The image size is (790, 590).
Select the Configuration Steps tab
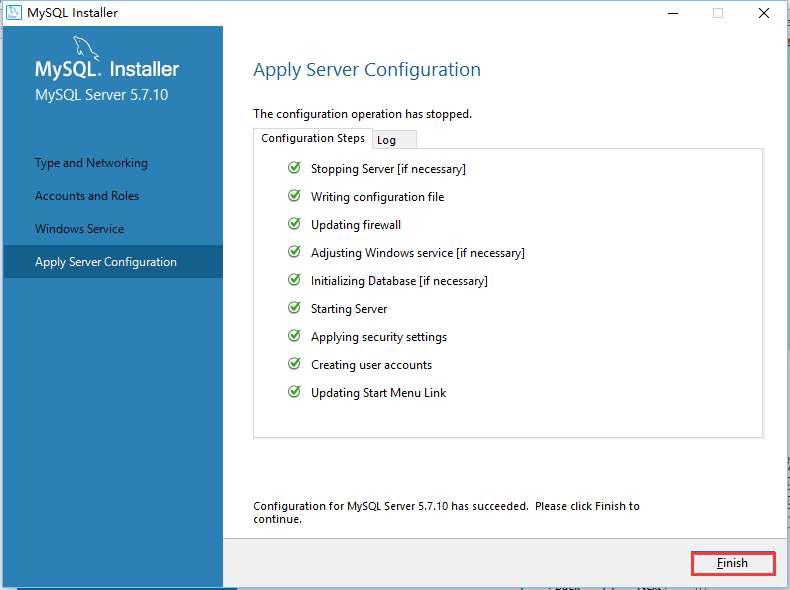pyautogui.click(x=313, y=139)
